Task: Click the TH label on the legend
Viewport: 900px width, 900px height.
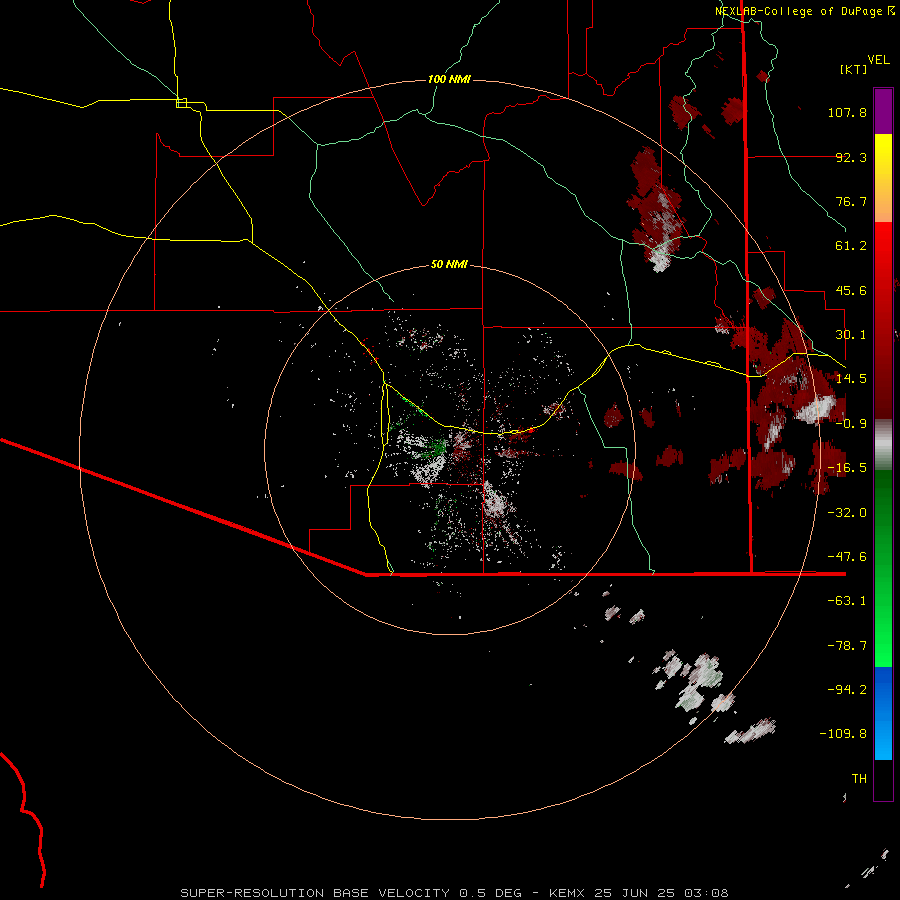Action: pos(859,779)
